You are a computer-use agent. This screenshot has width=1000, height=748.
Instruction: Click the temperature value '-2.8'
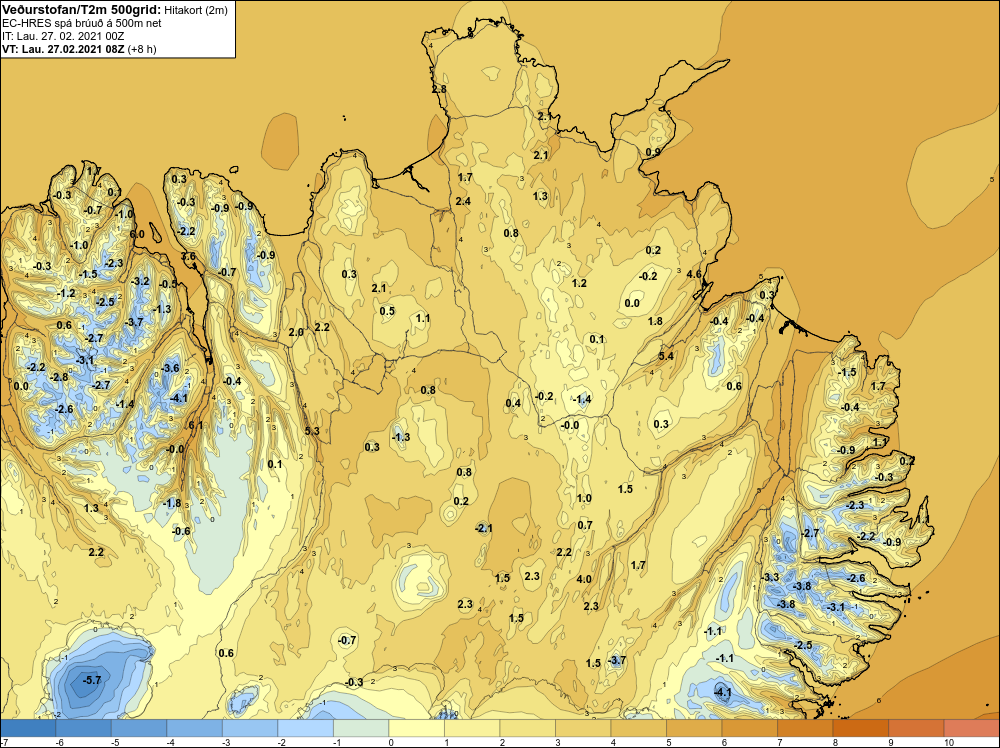point(59,378)
